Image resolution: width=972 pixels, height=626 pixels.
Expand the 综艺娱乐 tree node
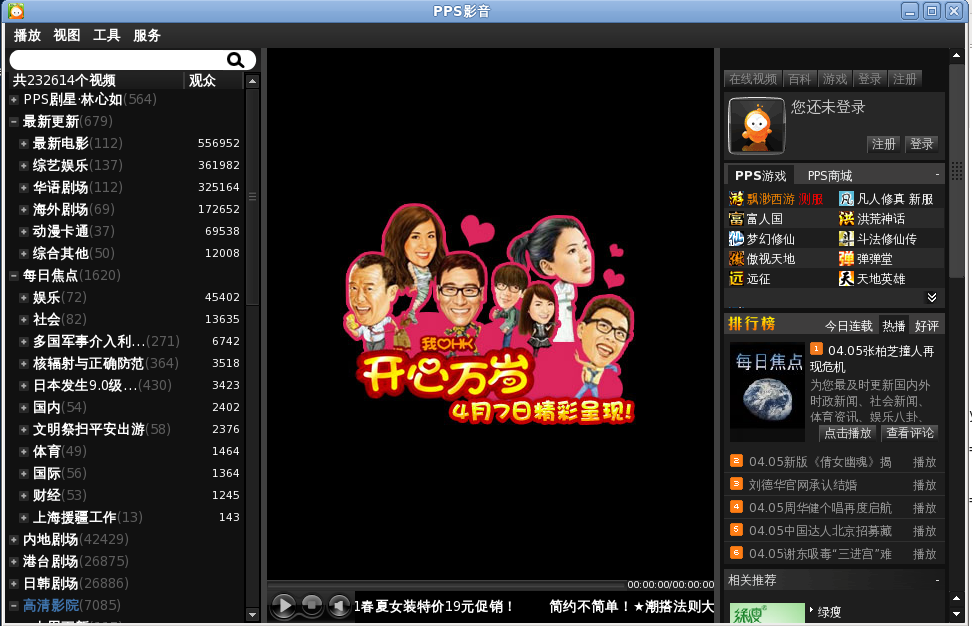(x=23, y=165)
